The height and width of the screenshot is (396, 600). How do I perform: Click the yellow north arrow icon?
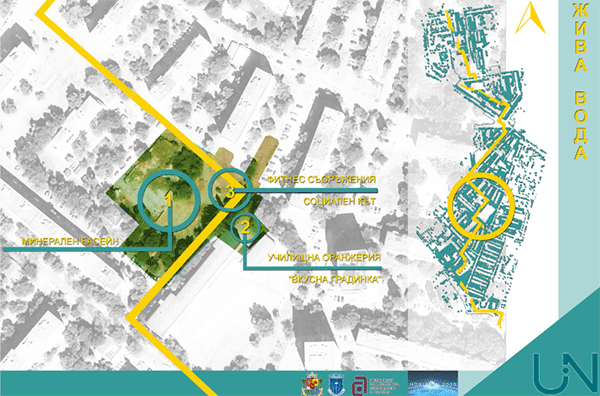[530, 18]
